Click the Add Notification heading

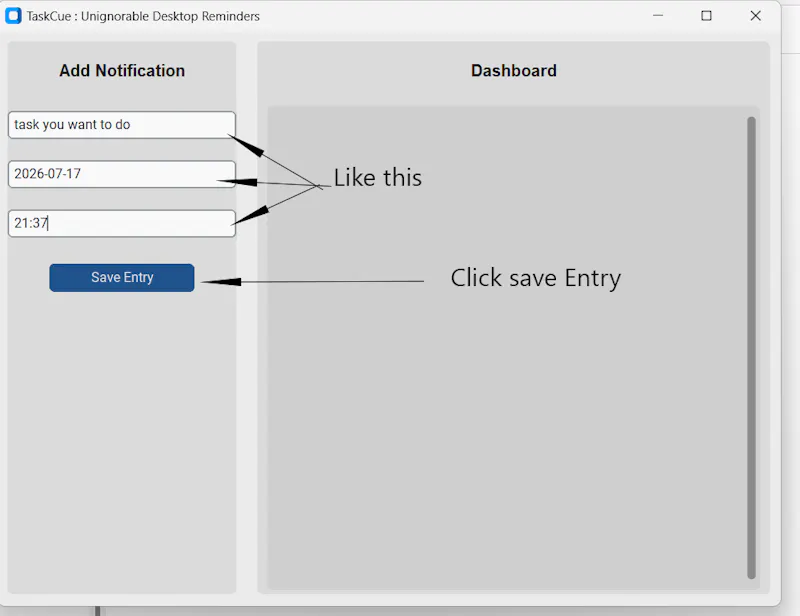[122, 70]
